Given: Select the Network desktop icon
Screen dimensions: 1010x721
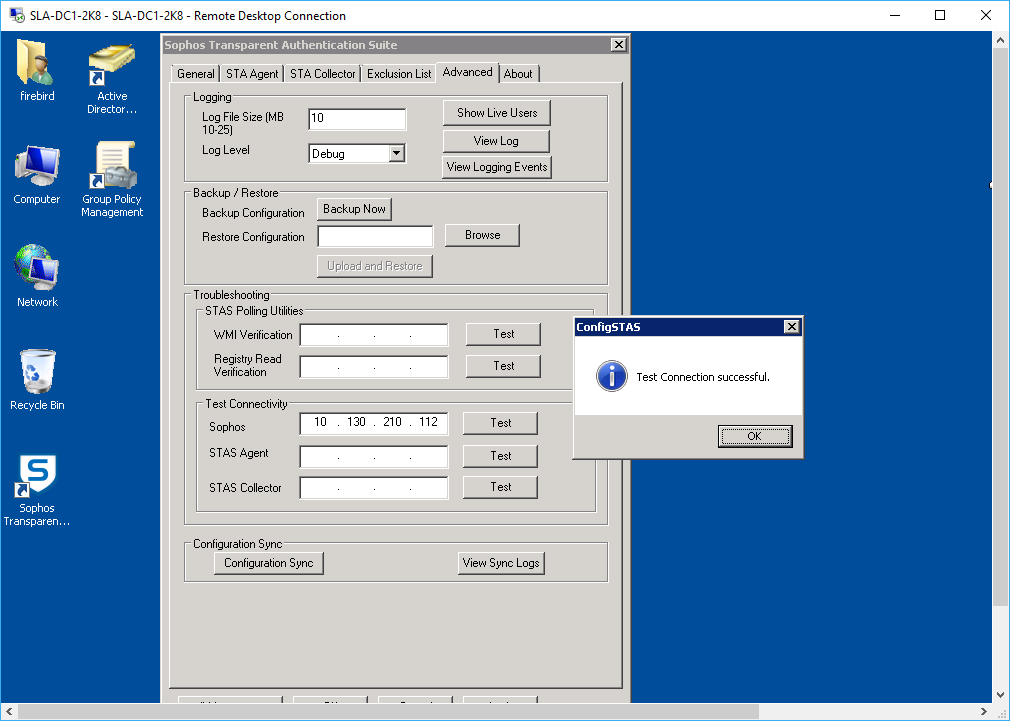Looking at the screenshot, I should pos(37,268).
